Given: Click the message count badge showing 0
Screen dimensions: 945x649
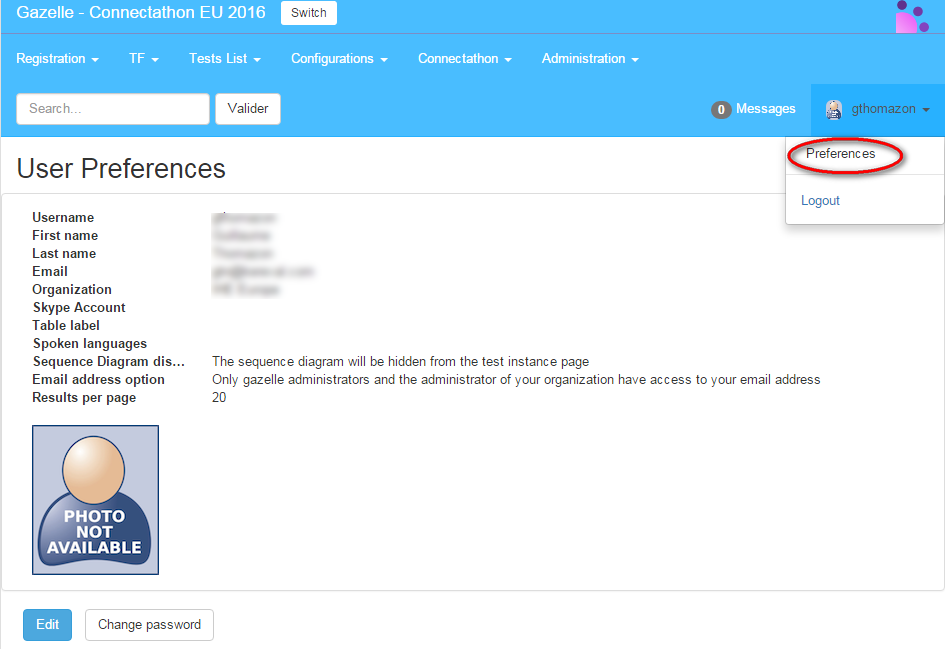Looking at the screenshot, I should [721, 110].
